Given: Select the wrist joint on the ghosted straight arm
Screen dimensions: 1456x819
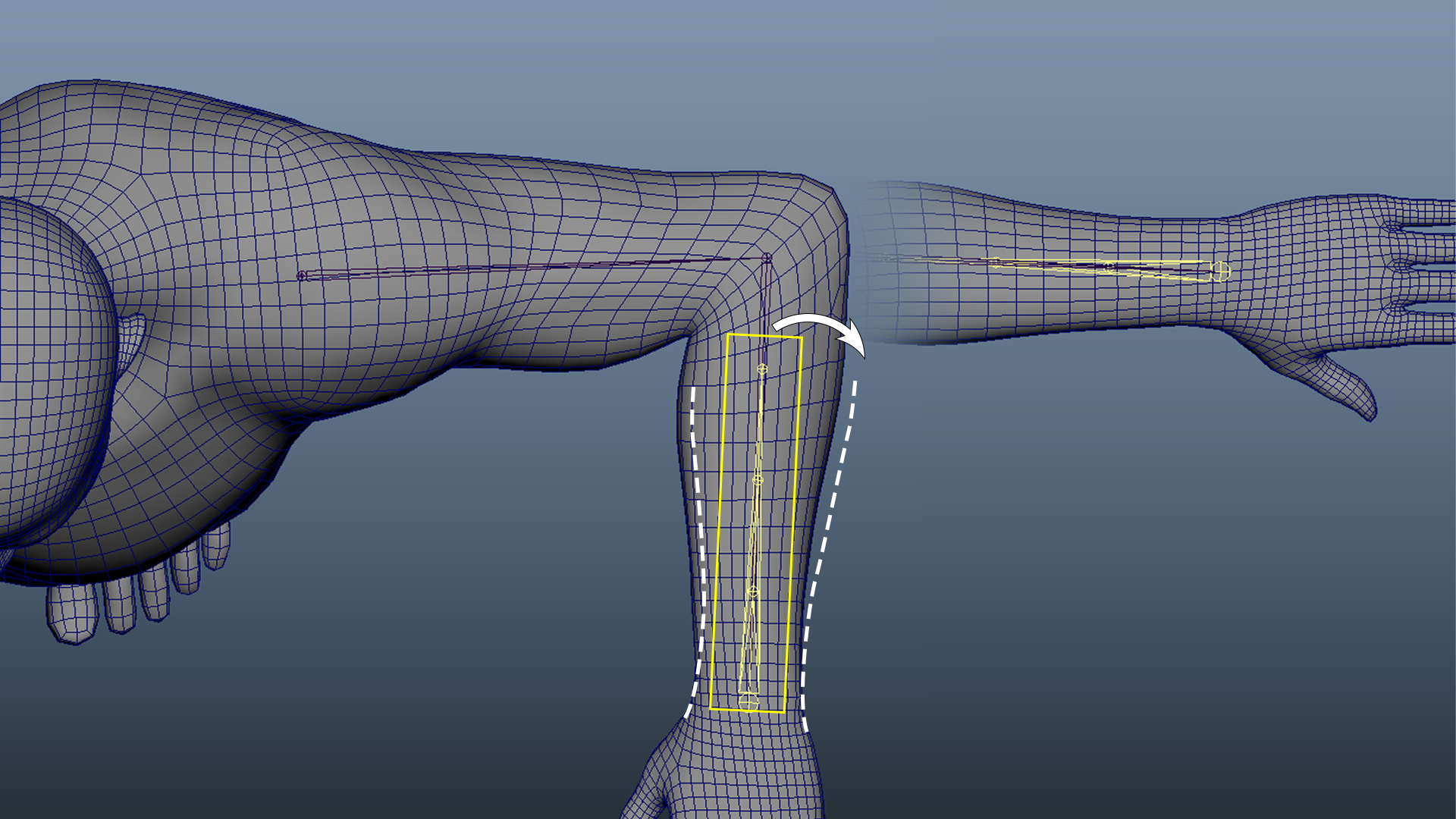Looking at the screenshot, I should 1220,270.
